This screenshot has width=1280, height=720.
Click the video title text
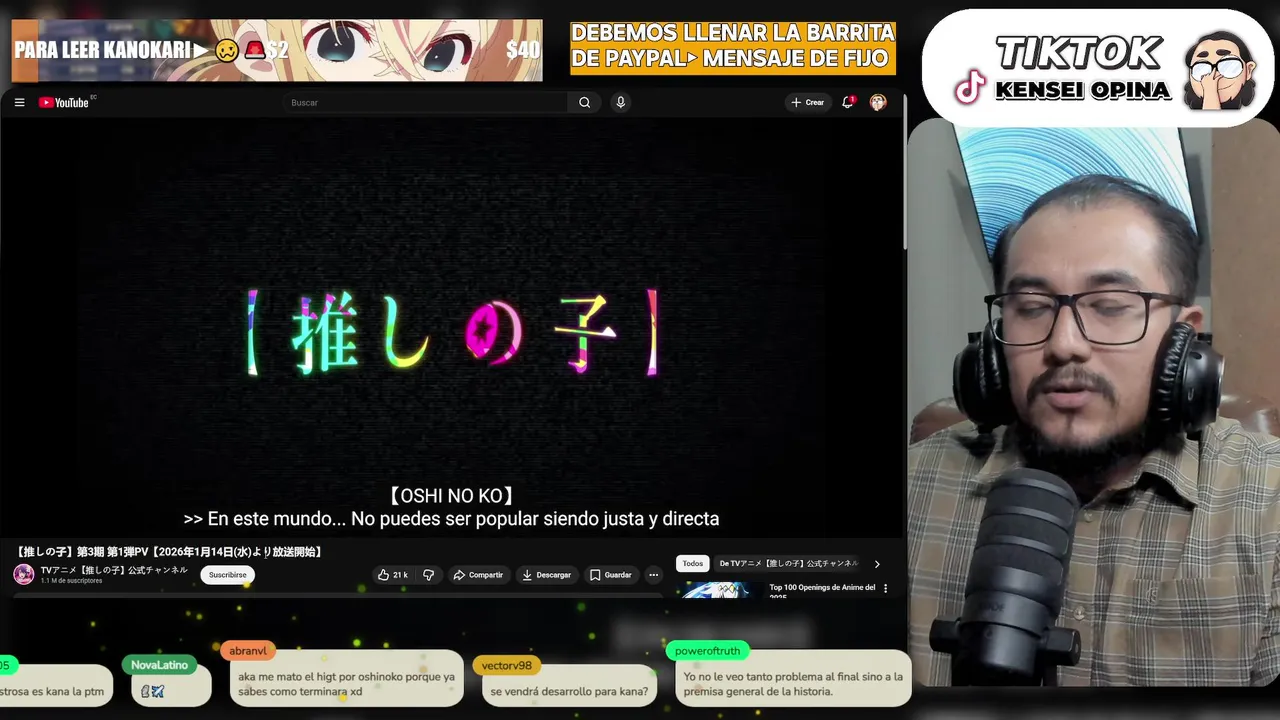(169, 552)
